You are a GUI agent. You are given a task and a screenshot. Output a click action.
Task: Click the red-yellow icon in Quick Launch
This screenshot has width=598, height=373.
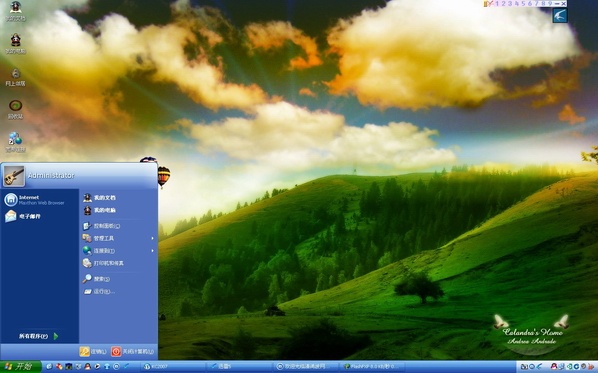pyautogui.click(x=59, y=366)
